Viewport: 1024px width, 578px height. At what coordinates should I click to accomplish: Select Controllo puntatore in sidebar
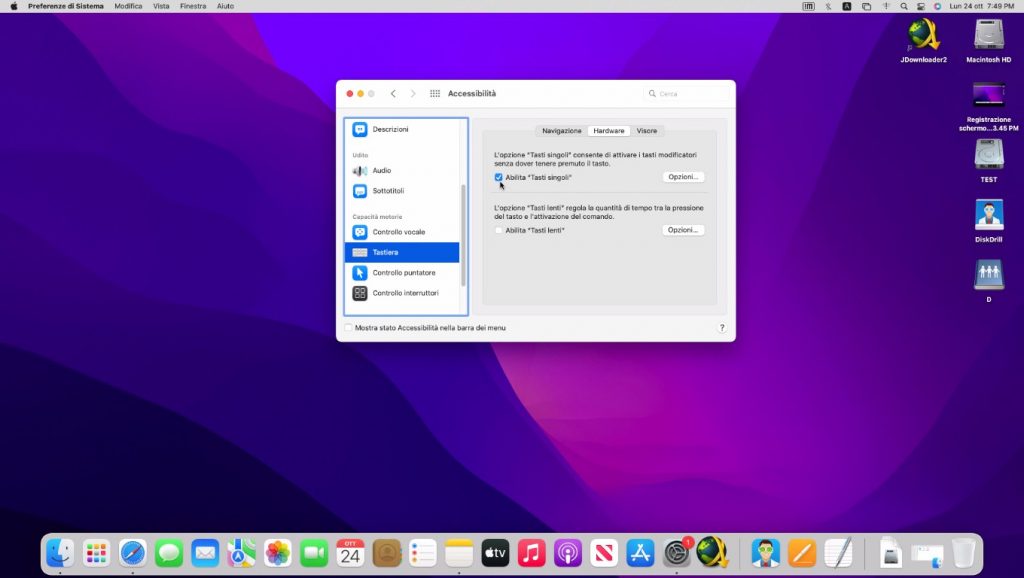(403, 273)
